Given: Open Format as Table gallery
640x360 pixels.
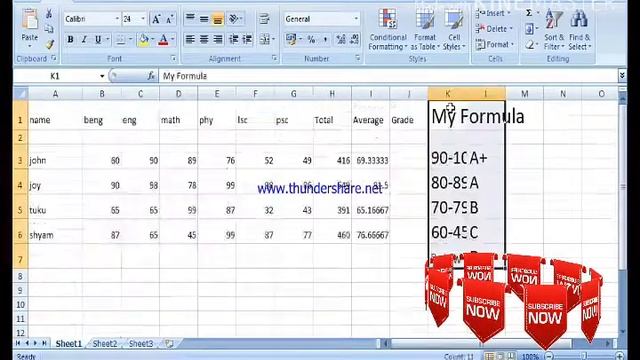Looking at the screenshot, I should tap(425, 29).
